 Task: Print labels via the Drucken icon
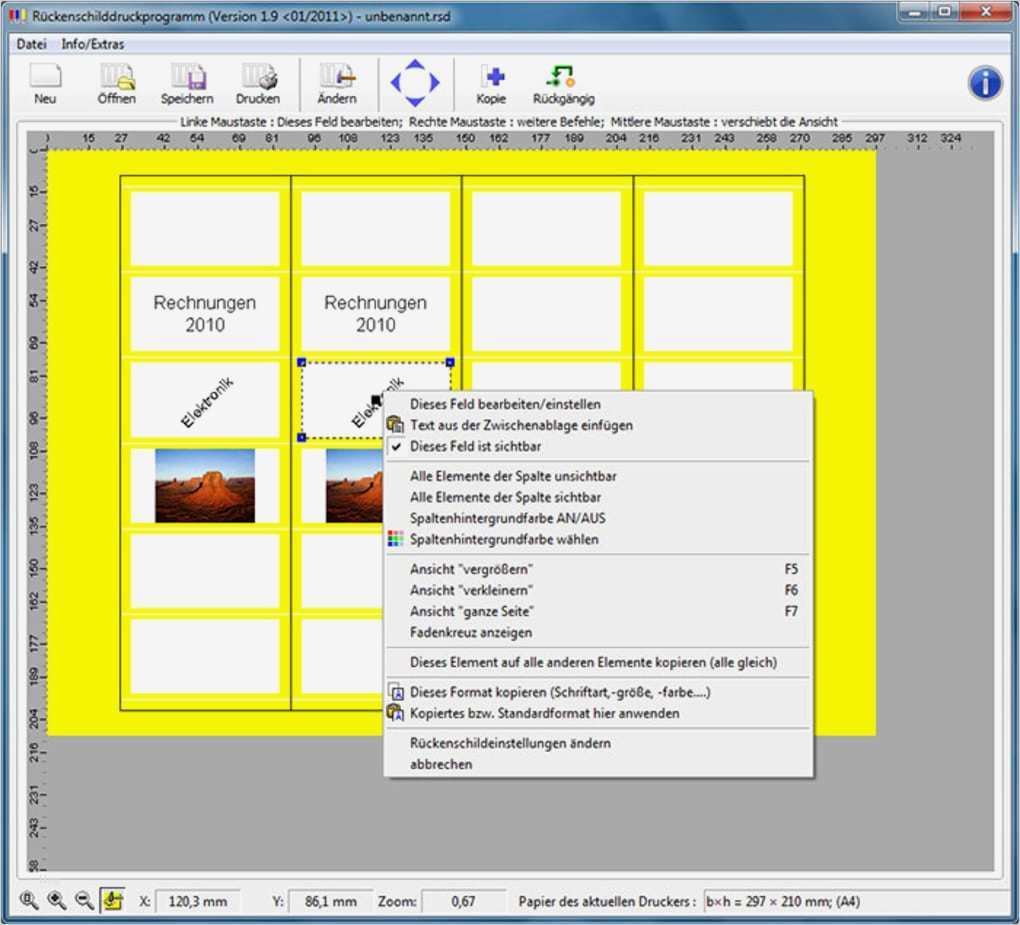coord(258,80)
